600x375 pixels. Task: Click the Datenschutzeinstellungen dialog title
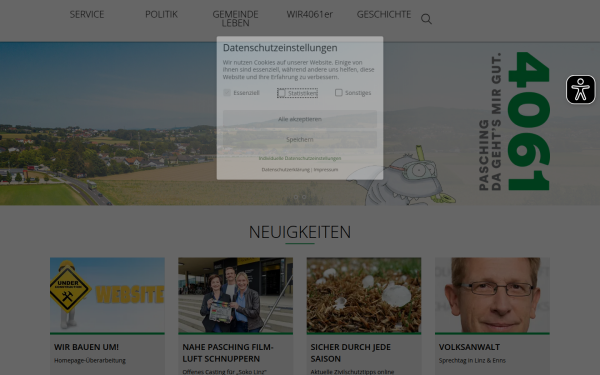pyautogui.click(x=280, y=48)
